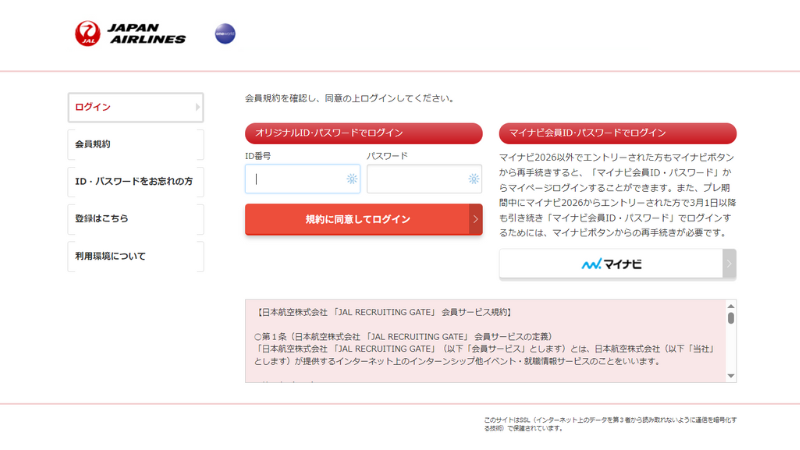
Task: Click the oneworld alliance globe icon
Action: click(225, 34)
